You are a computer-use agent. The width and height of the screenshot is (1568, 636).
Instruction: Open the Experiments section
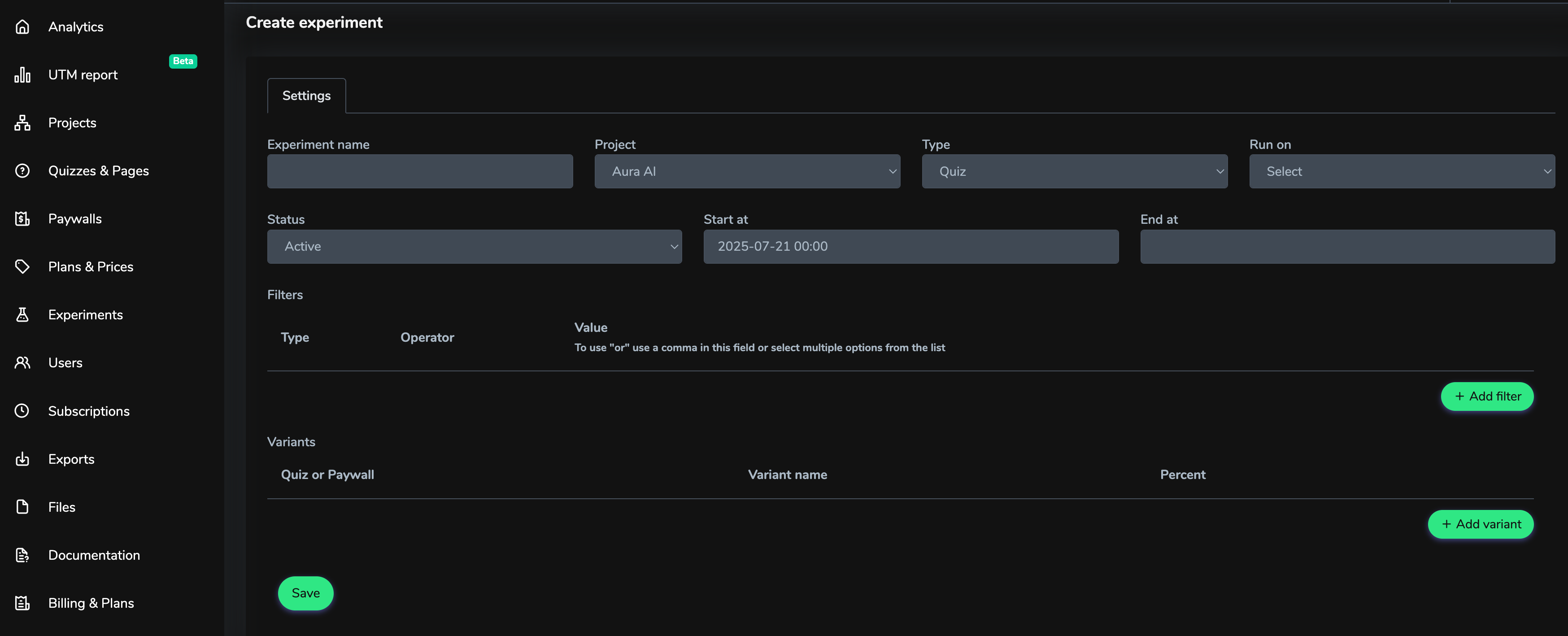pyautogui.click(x=85, y=315)
